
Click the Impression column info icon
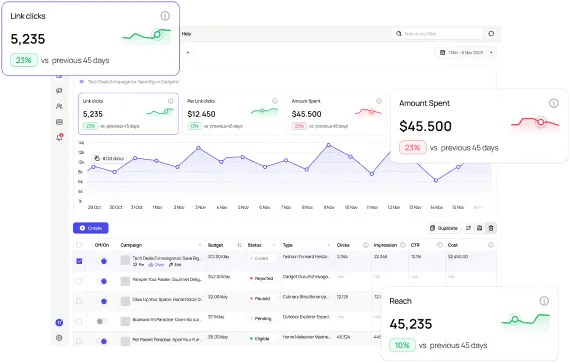403,245
